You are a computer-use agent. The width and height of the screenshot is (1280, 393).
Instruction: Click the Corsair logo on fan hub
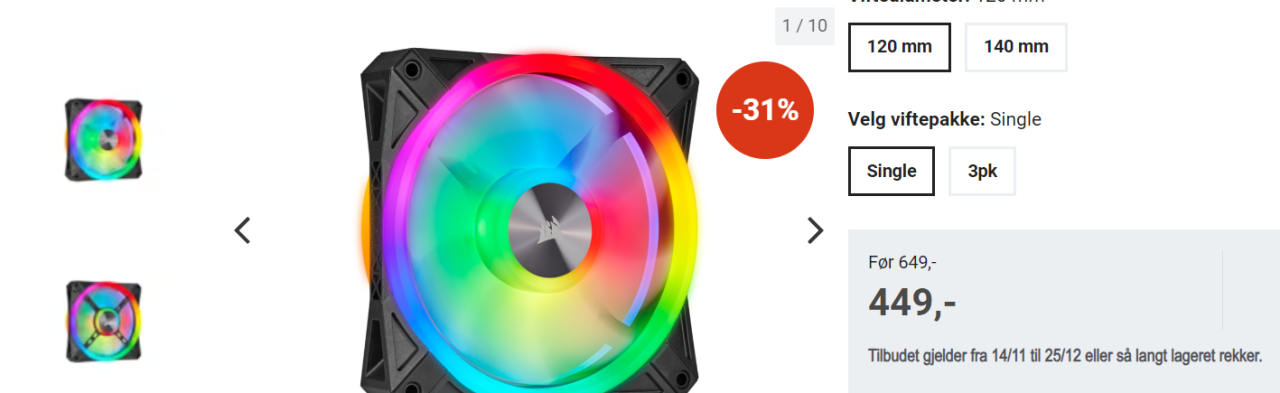pos(543,228)
